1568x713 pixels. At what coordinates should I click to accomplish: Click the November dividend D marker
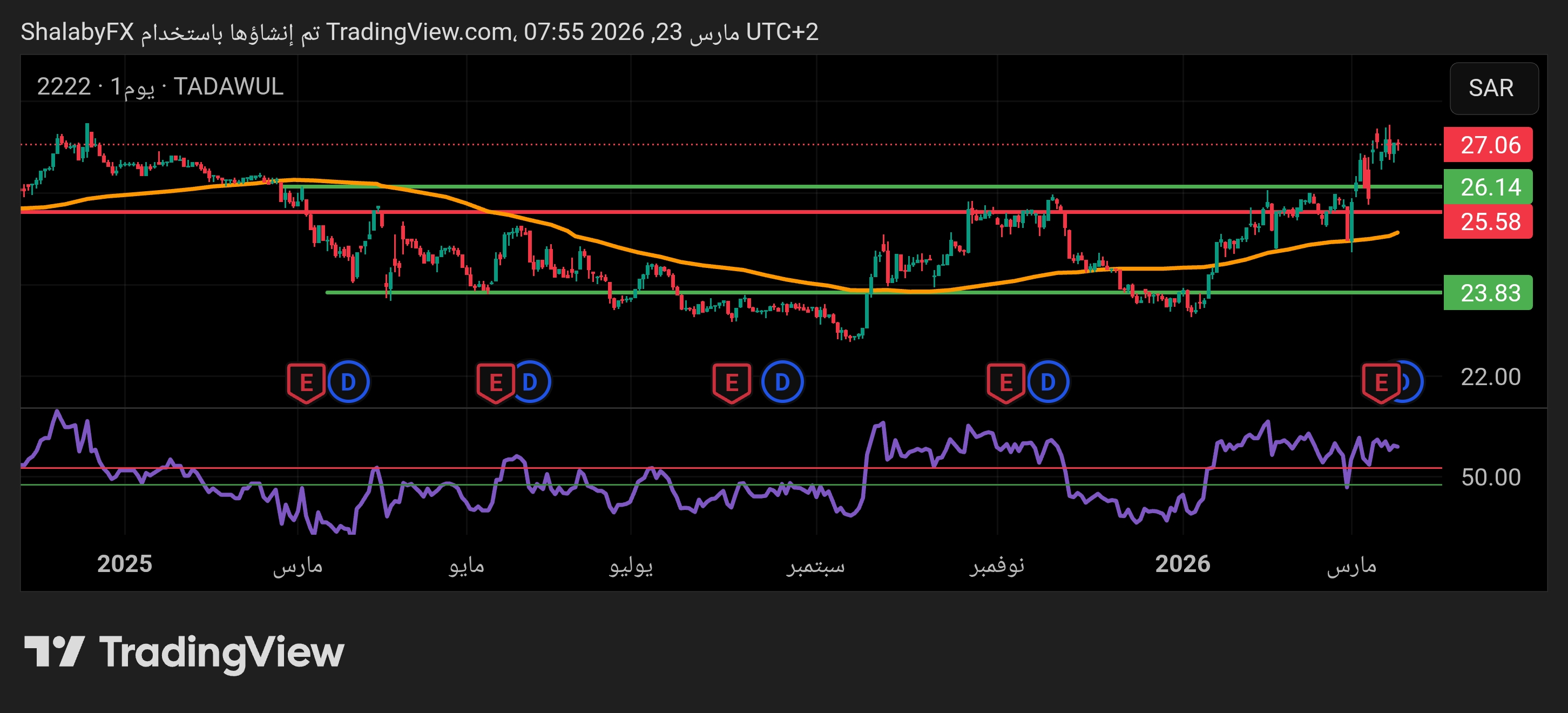pyautogui.click(x=1048, y=382)
